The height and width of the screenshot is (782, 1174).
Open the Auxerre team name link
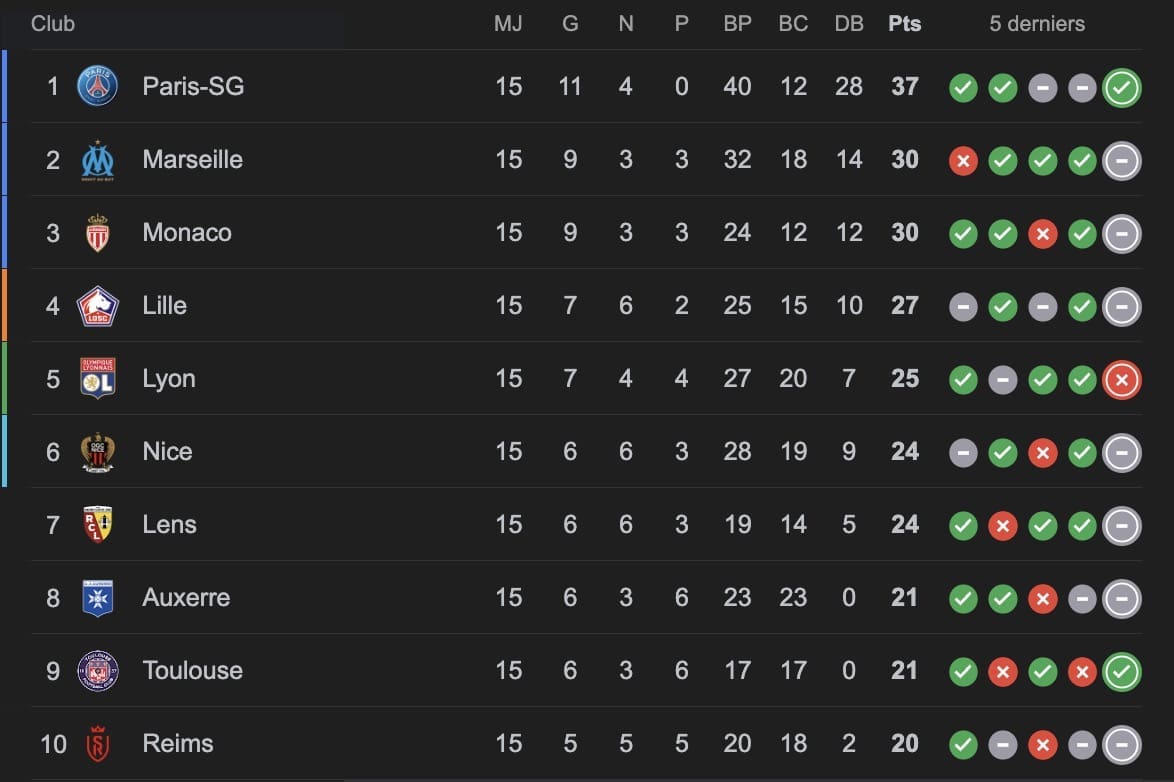(186, 598)
